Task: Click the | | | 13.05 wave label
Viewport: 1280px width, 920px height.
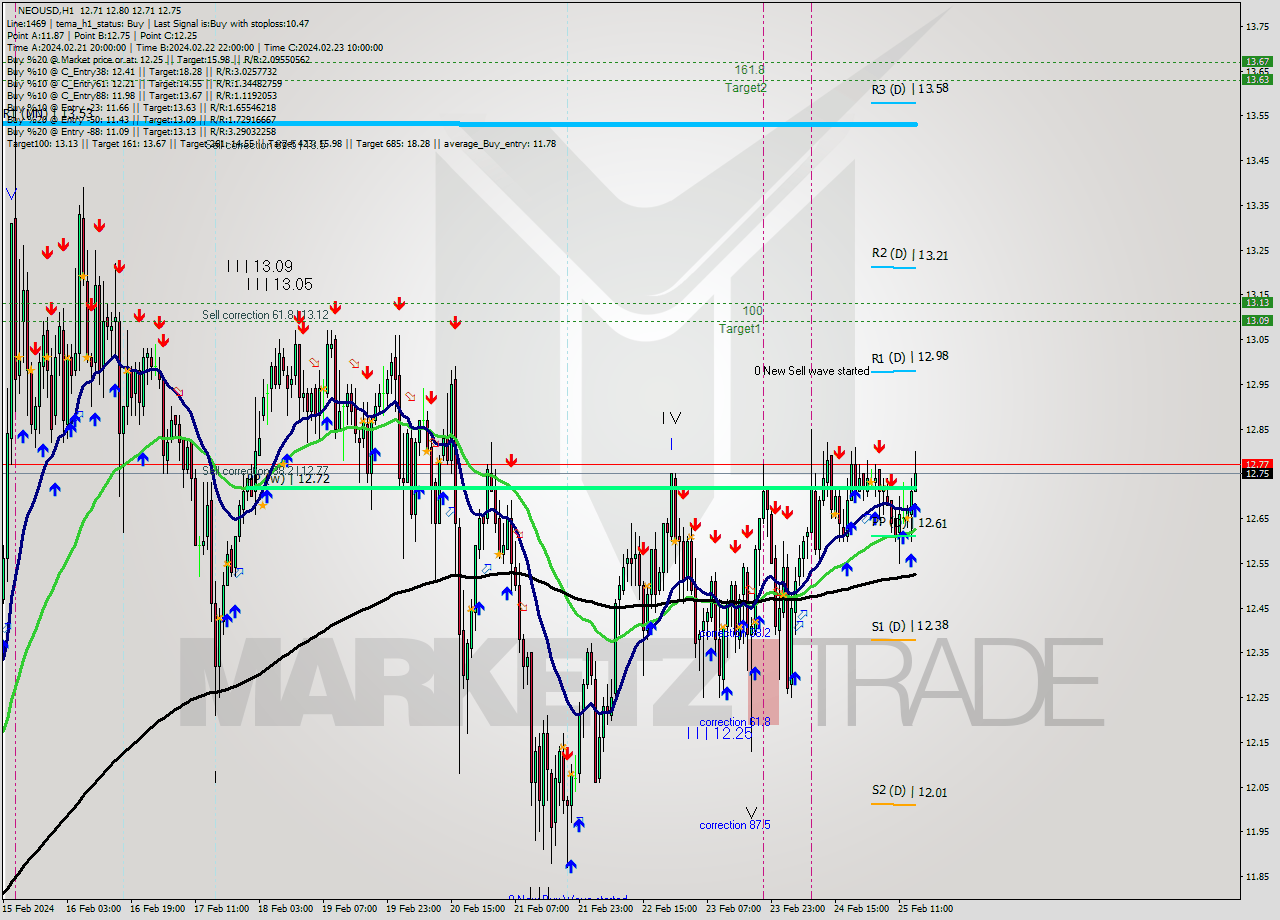Action: [x=279, y=284]
